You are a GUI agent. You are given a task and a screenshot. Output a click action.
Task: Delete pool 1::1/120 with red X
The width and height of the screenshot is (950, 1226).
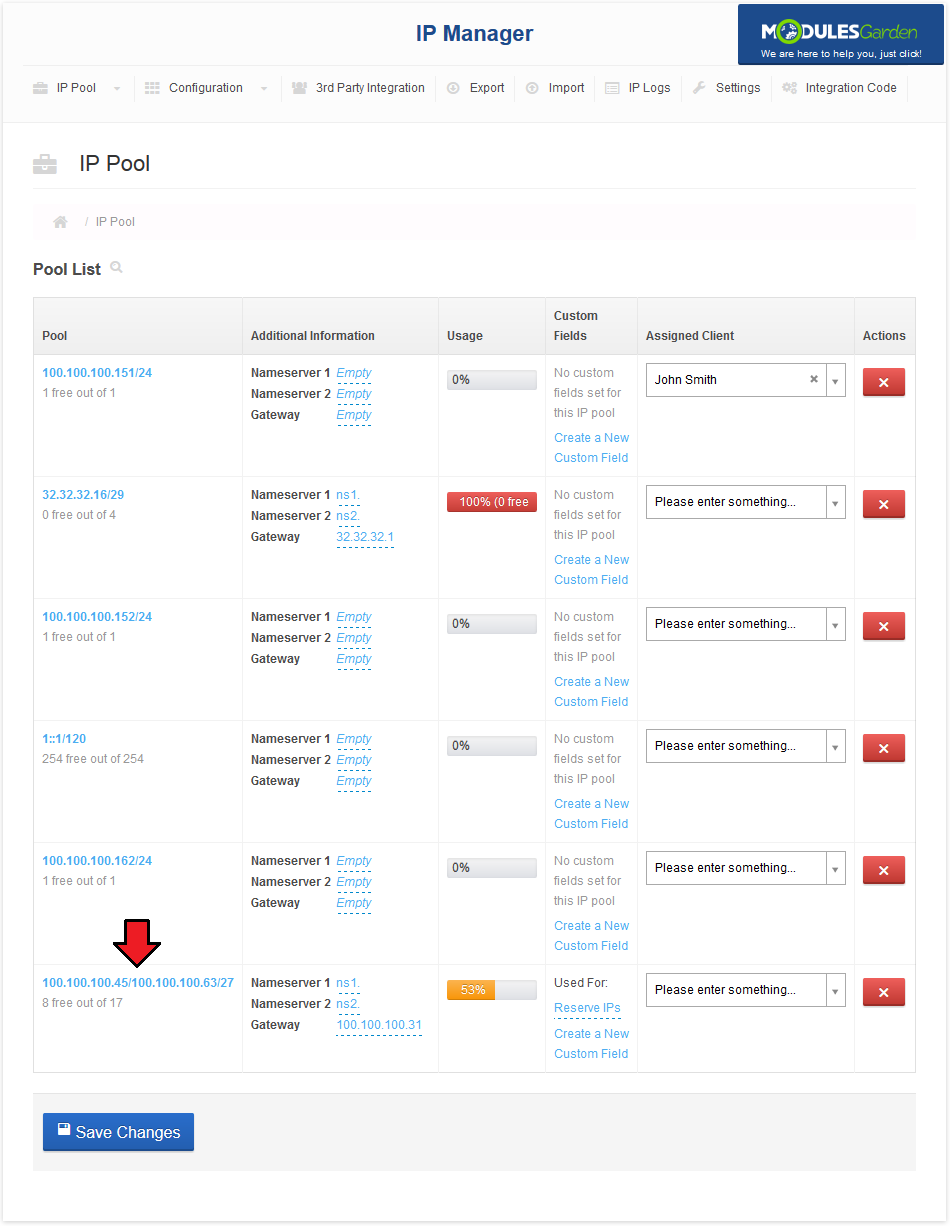coord(883,748)
